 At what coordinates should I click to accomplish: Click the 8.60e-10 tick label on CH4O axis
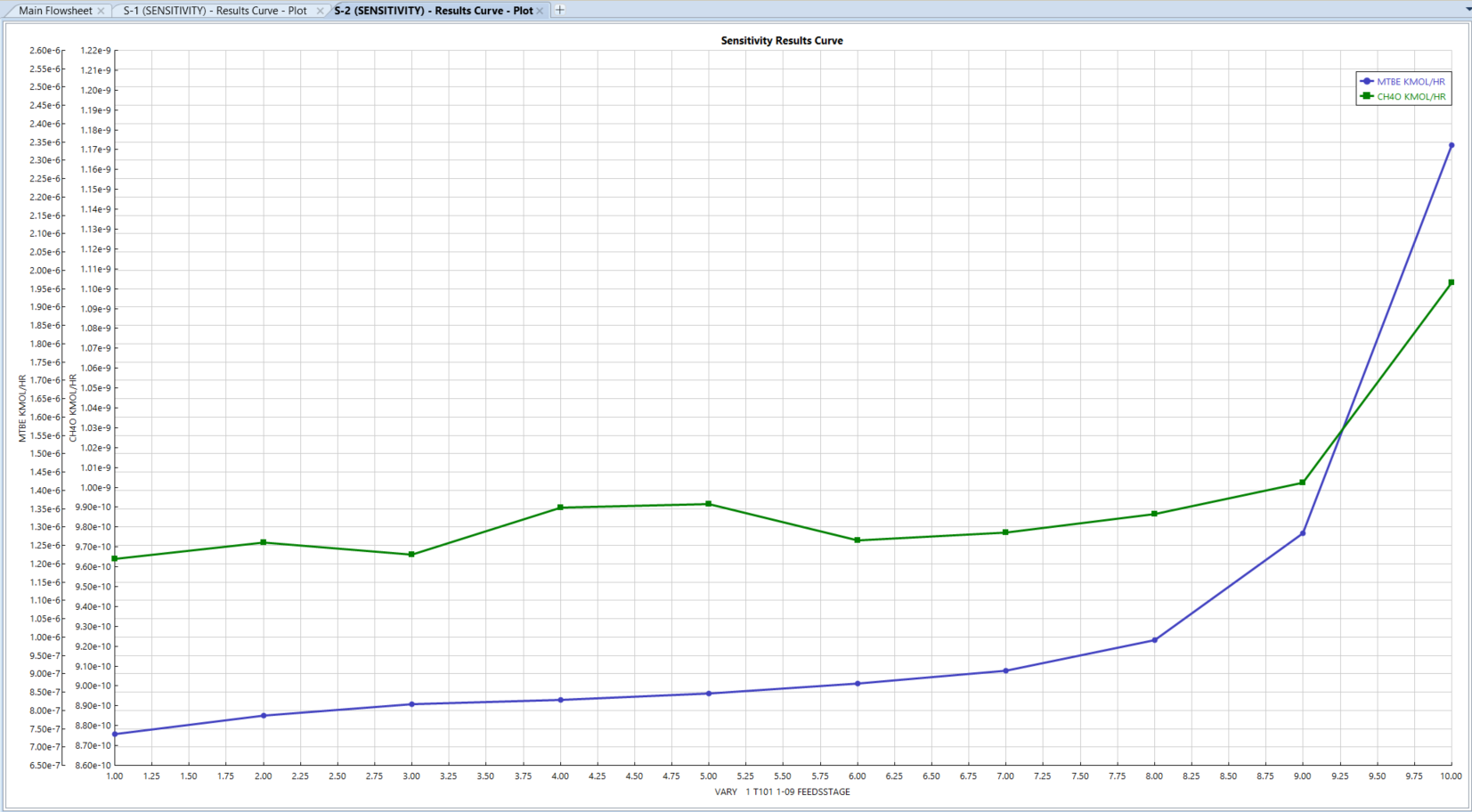tap(94, 765)
